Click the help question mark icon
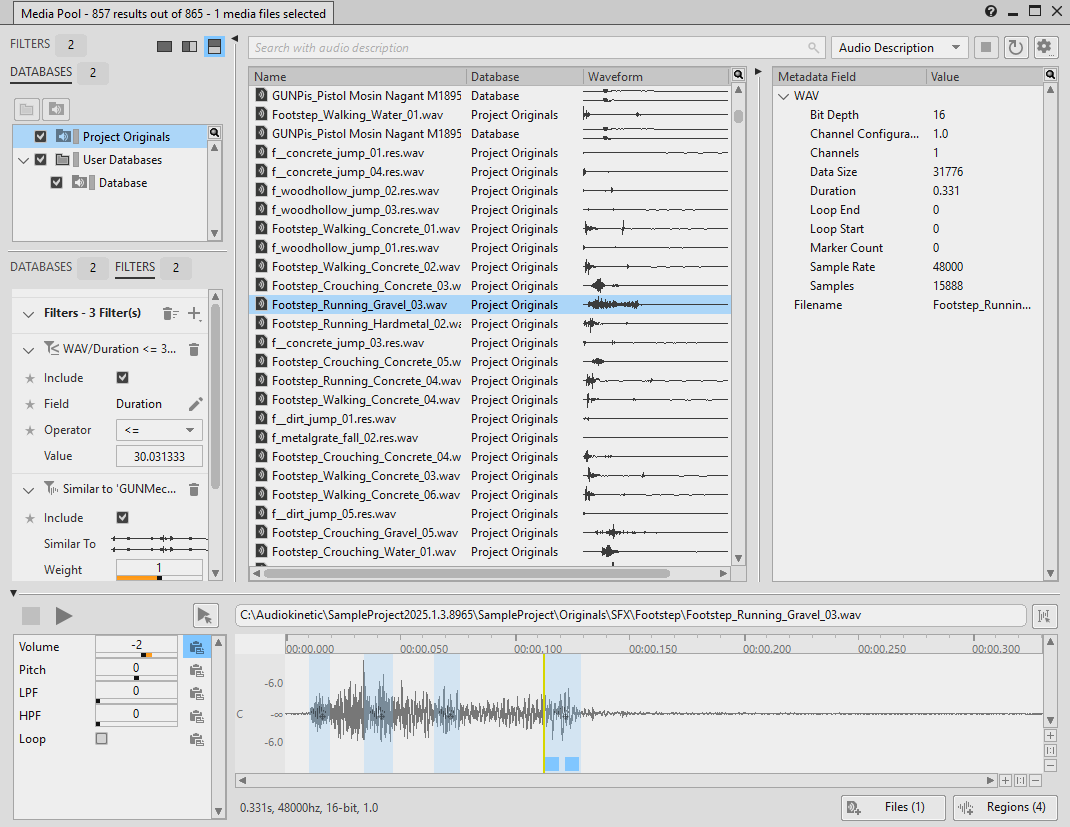The width and height of the screenshot is (1070, 827). point(991,11)
